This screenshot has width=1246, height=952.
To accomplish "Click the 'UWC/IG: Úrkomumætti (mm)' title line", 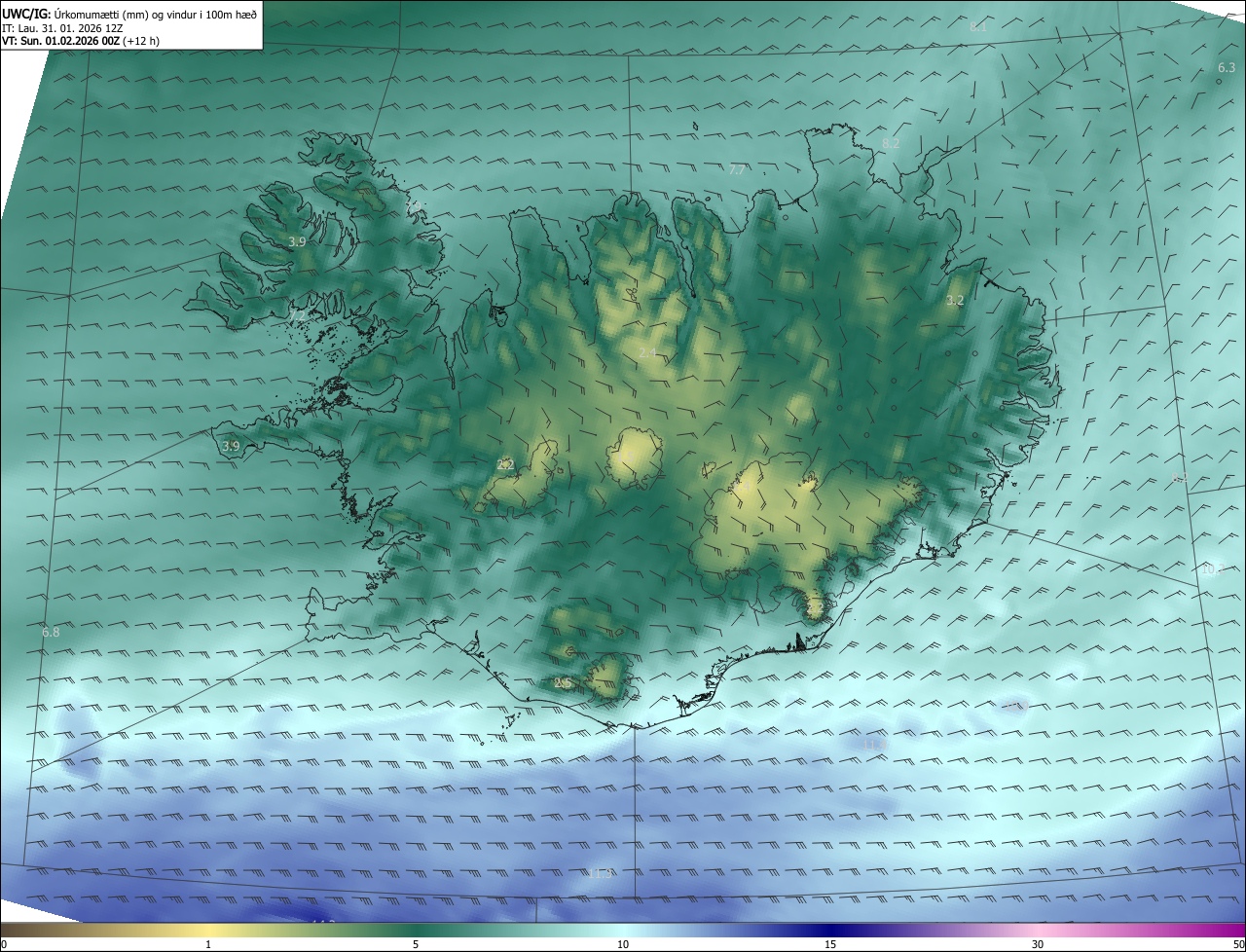I will (x=129, y=13).
